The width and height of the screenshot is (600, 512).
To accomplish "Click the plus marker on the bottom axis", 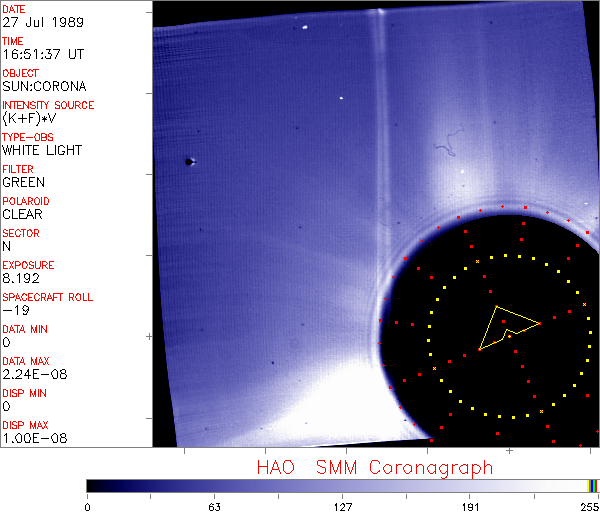I will [509, 451].
